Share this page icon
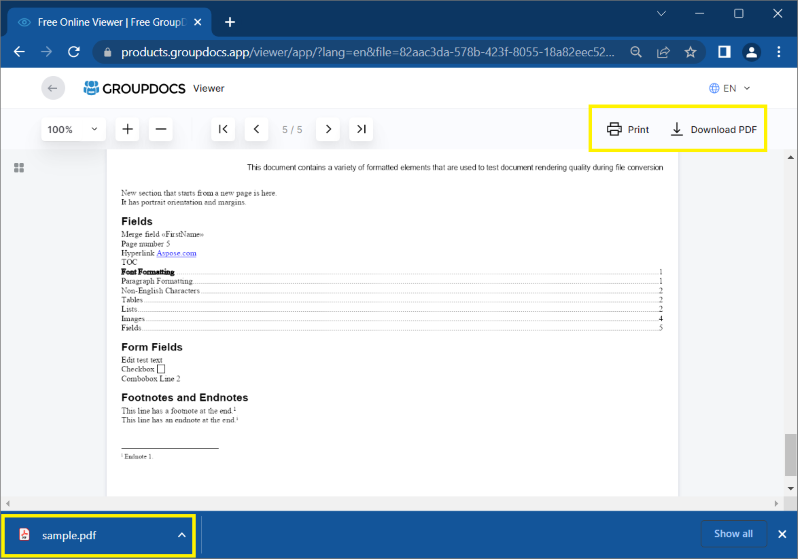 (x=663, y=52)
